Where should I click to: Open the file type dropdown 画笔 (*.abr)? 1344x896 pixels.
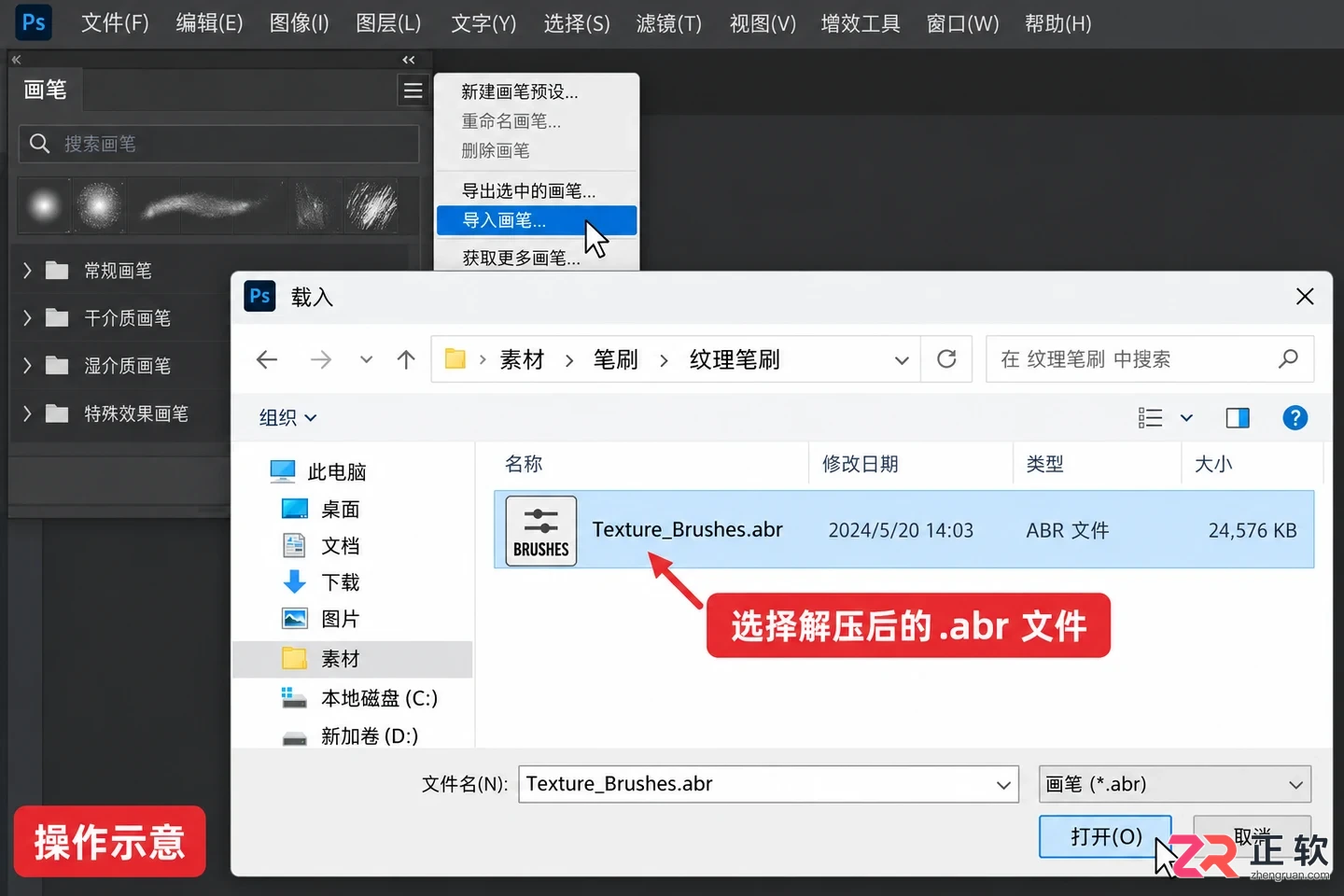click(1175, 784)
